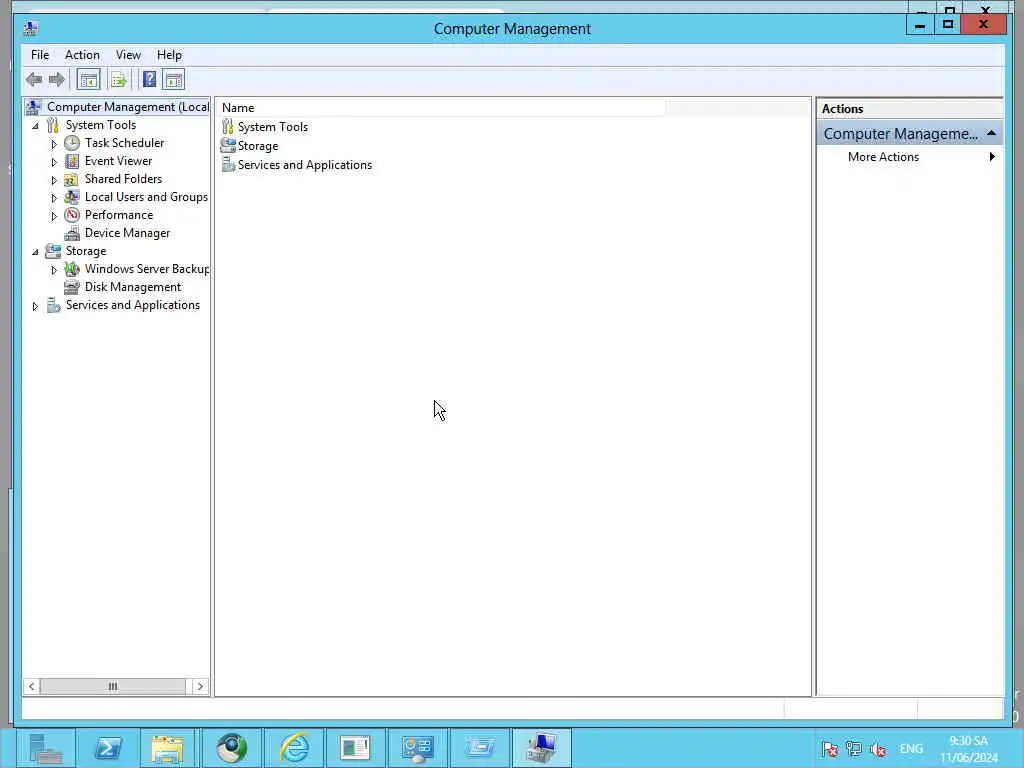
Task: Click the Name column header
Action: [442, 108]
